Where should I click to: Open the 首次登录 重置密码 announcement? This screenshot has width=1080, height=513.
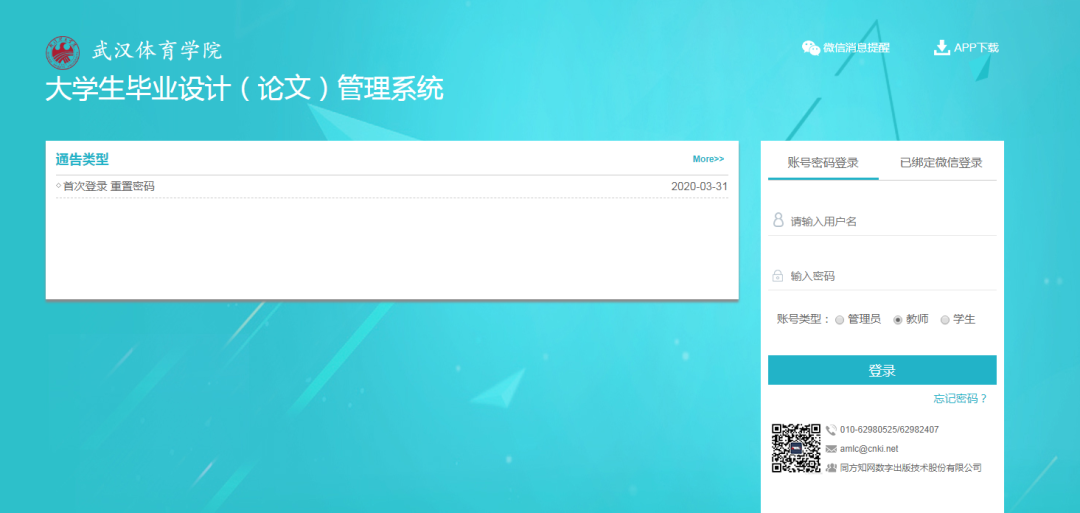pos(109,187)
